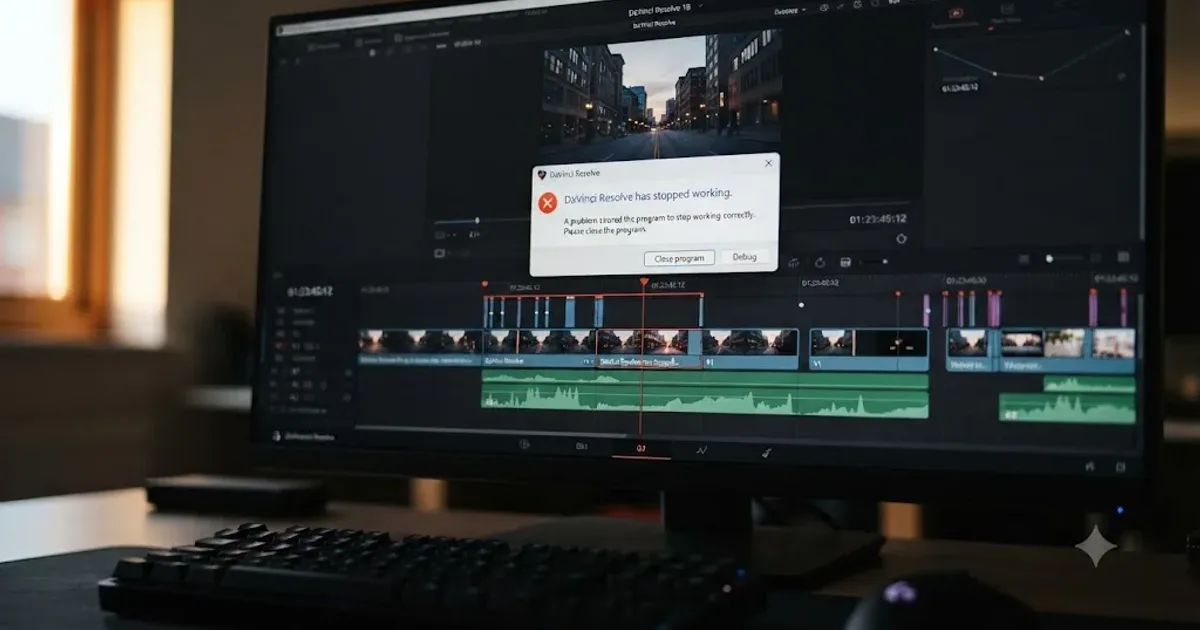Open the red-underlined active page tab at the bottom
Screen dimensions: 1200x630
tap(641, 449)
